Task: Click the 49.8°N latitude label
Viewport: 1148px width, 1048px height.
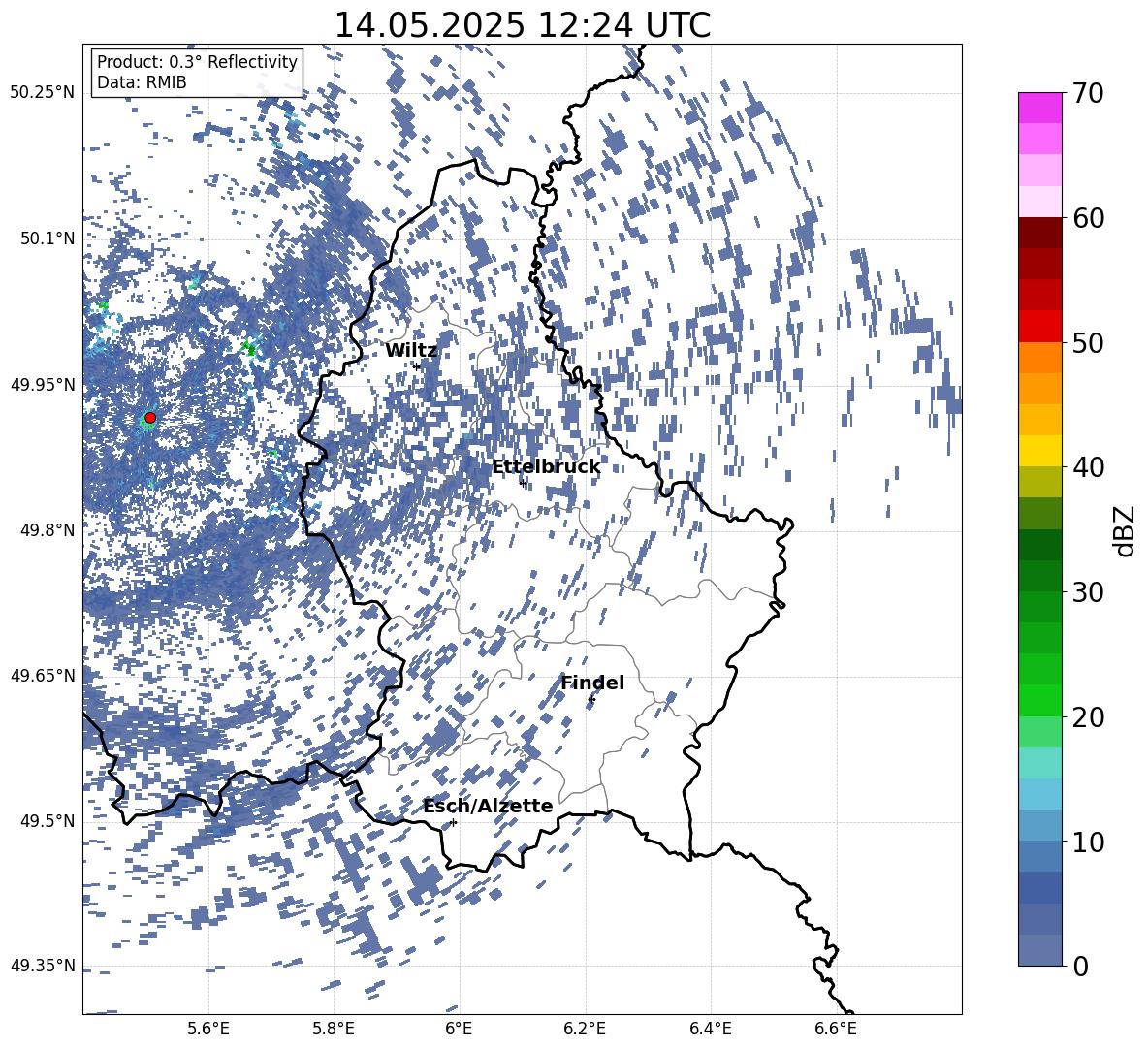Action: tap(48, 530)
